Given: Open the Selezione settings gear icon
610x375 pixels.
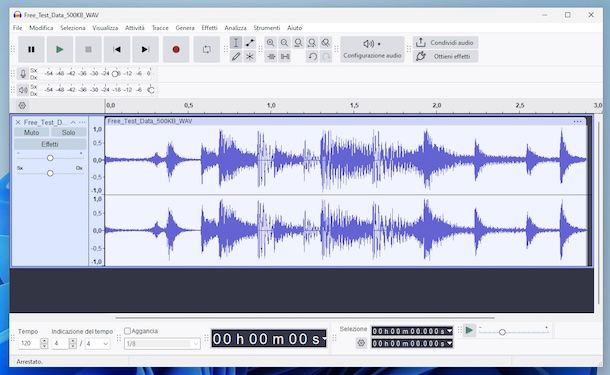Looking at the screenshot, I should 361,343.
